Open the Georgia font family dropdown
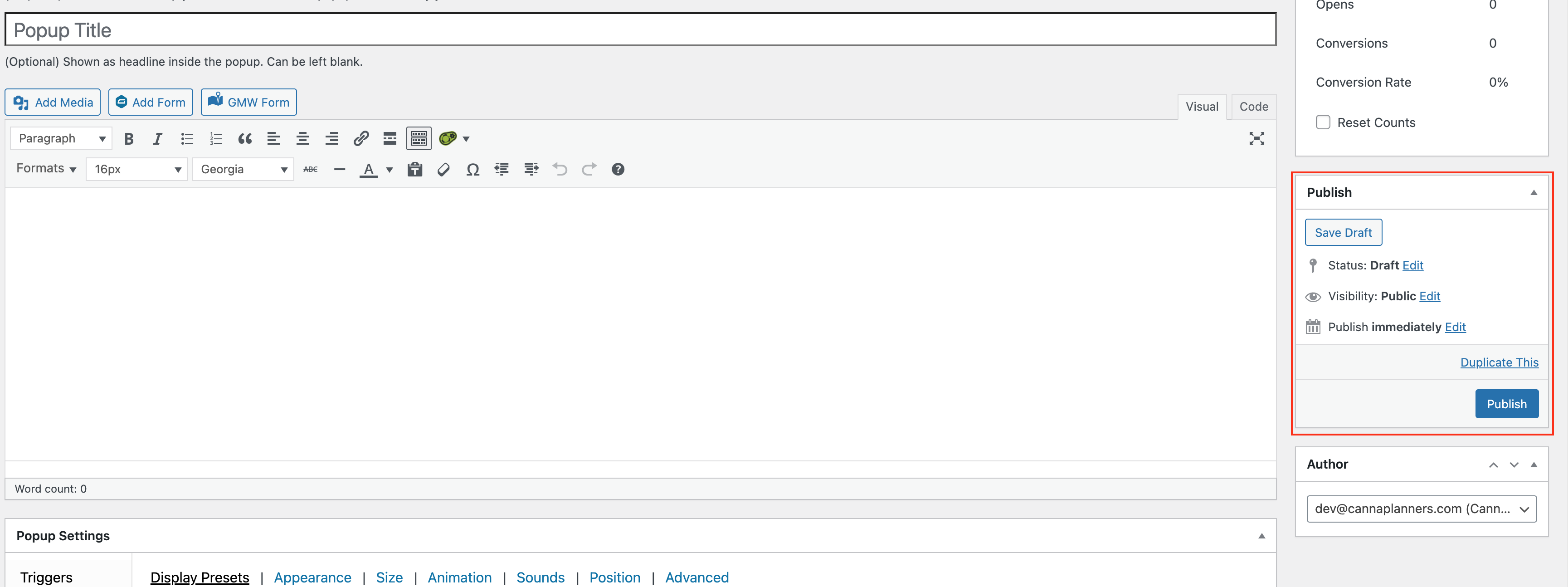This screenshot has width=1568, height=587. [x=243, y=169]
